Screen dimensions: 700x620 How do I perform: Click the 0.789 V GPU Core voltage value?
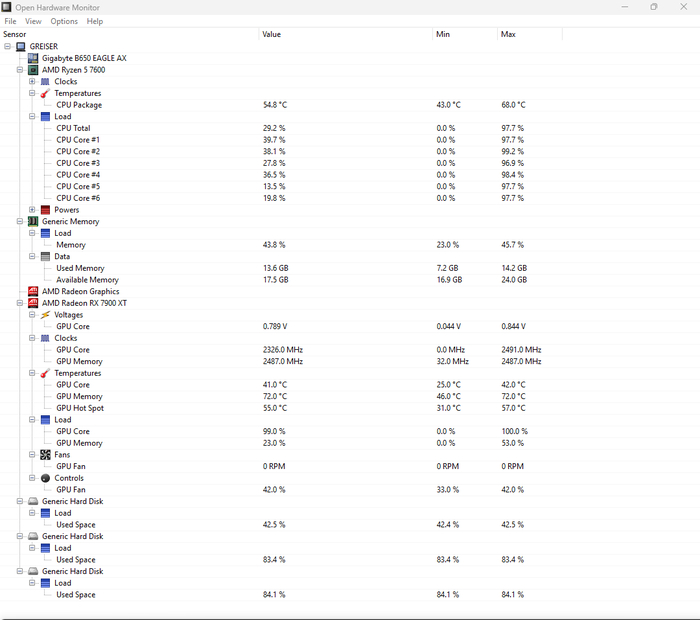pyautogui.click(x=275, y=327)
